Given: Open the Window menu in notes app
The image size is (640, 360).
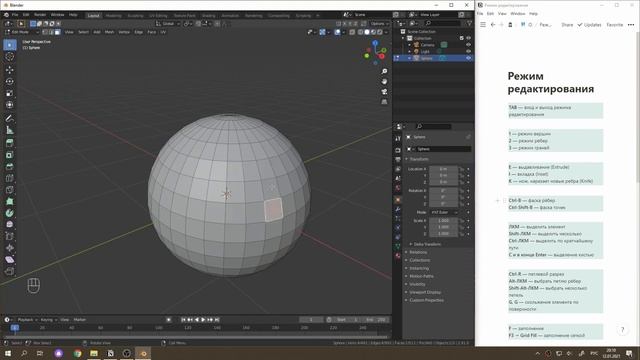Looking at the screenshot, I should coord(518,13).
